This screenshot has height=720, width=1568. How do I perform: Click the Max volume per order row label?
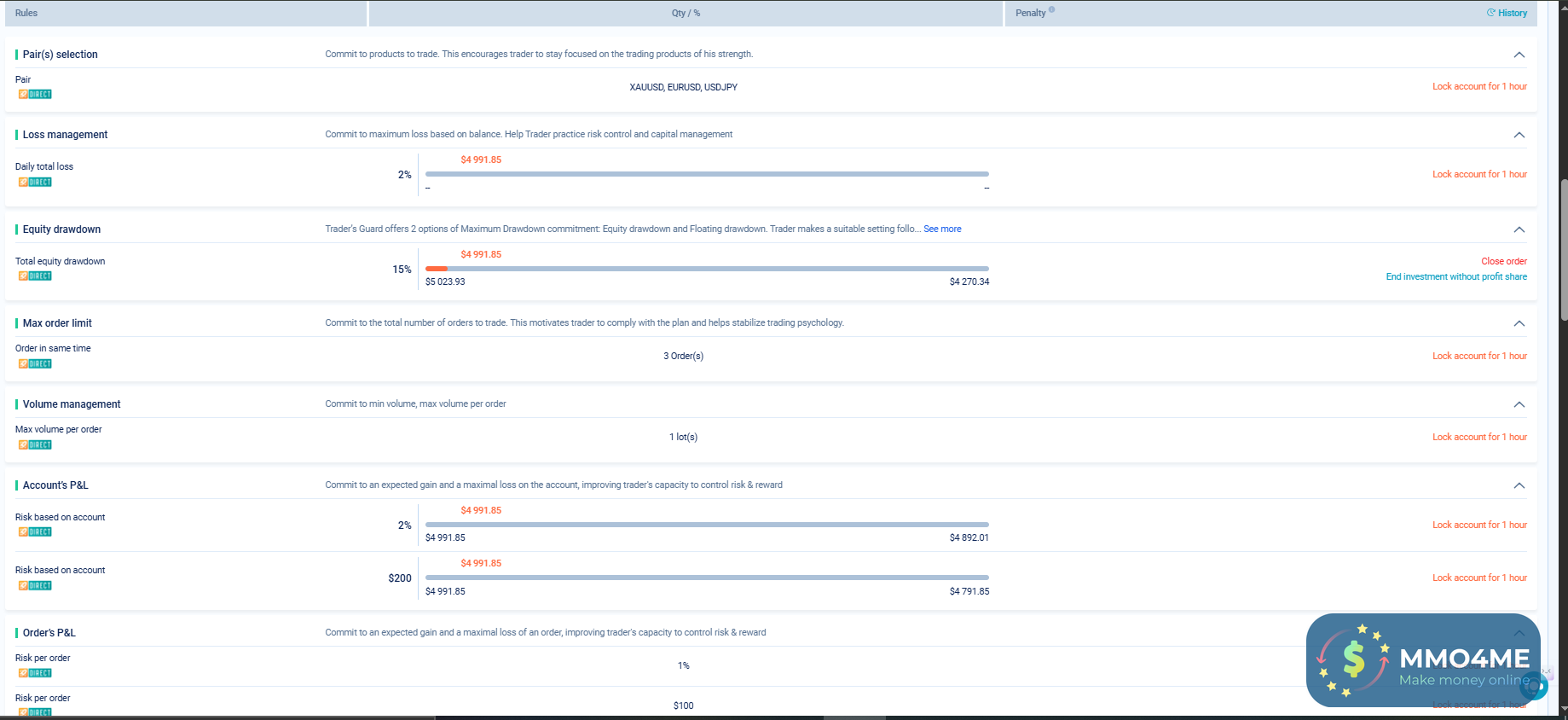58,429
